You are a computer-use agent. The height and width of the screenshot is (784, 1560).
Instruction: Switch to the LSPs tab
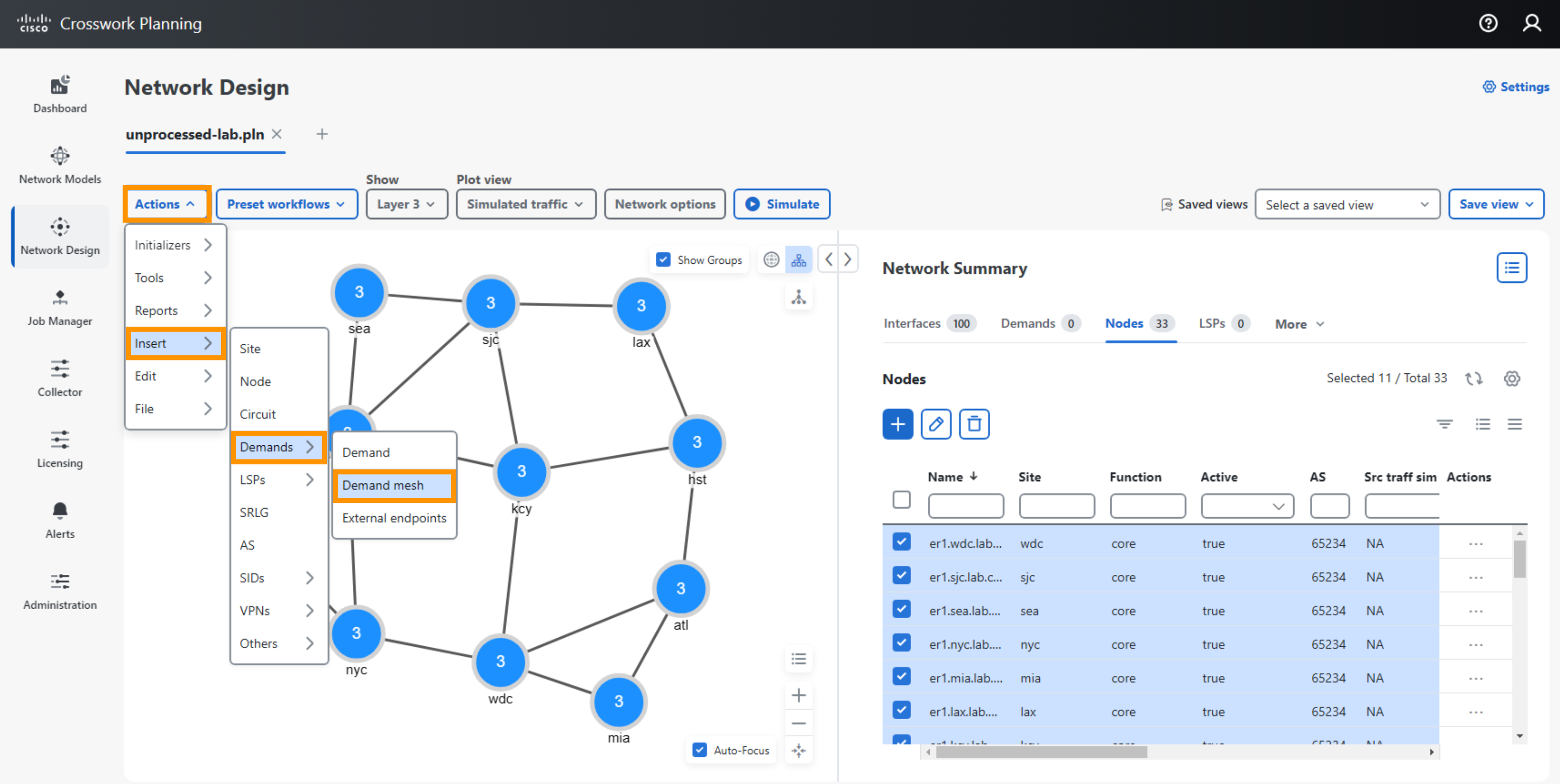[x=1224, y=323]
